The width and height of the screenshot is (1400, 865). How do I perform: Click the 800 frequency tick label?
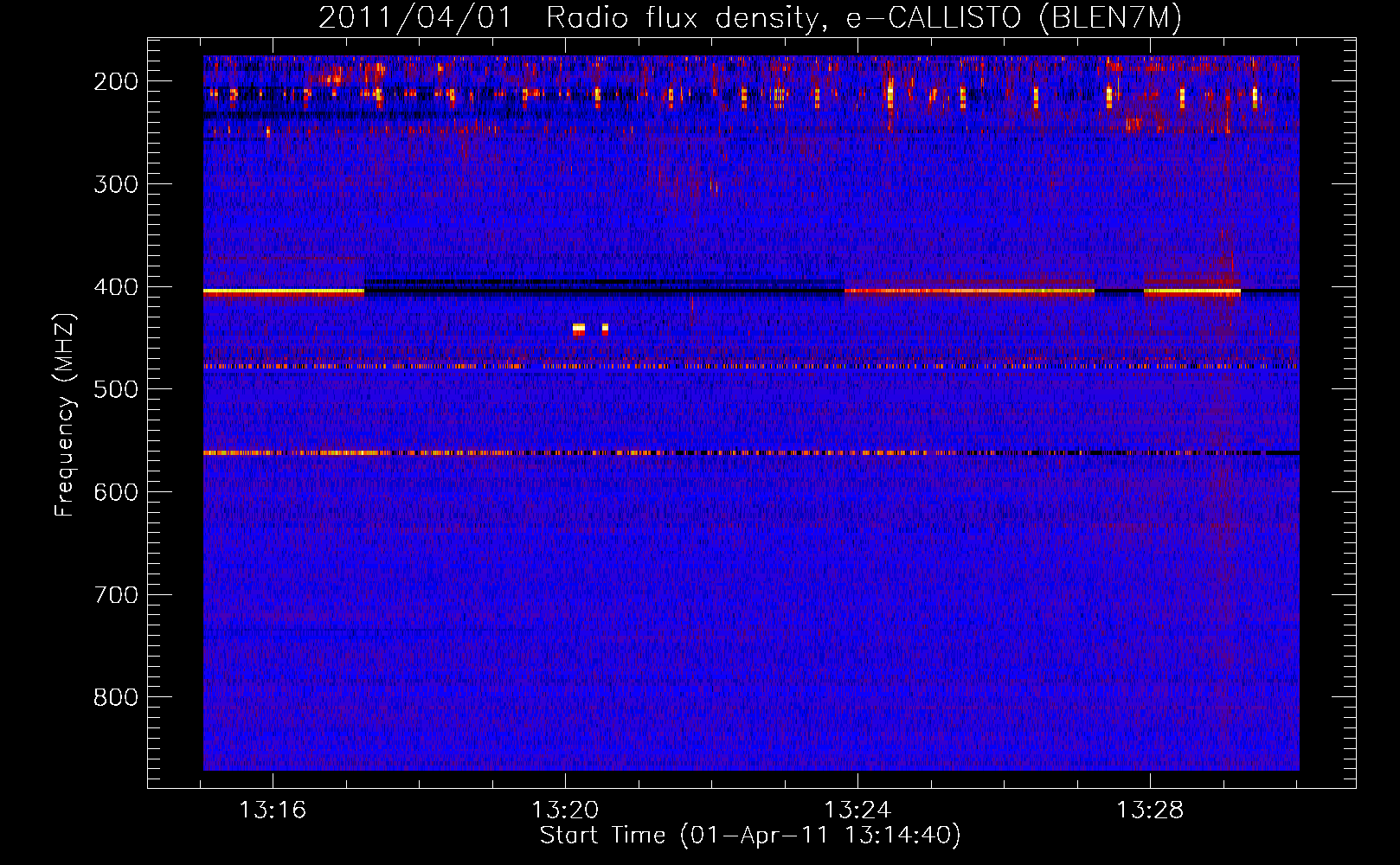pos(116,697)
